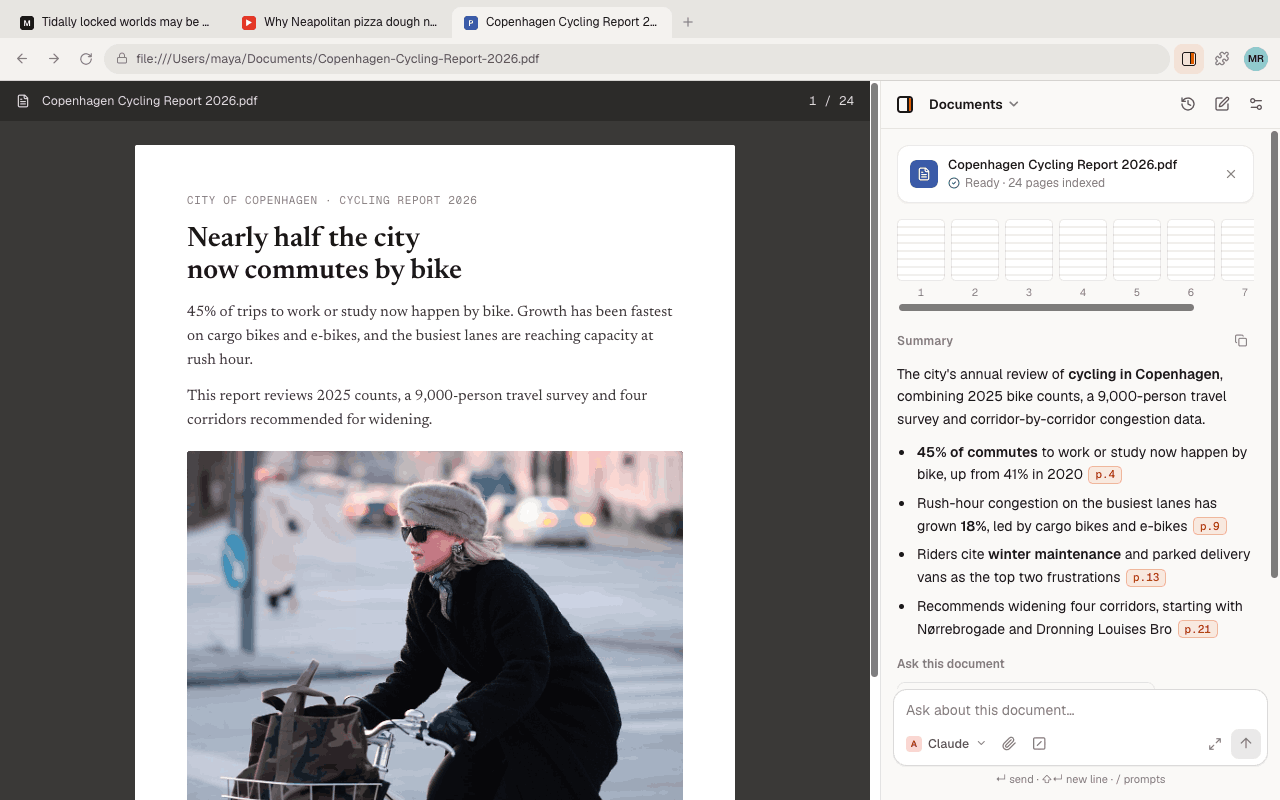The width and height of the screenshot is (1280, 800).
Task: Click the Ask this document heading
Action: tap(950, 664)
